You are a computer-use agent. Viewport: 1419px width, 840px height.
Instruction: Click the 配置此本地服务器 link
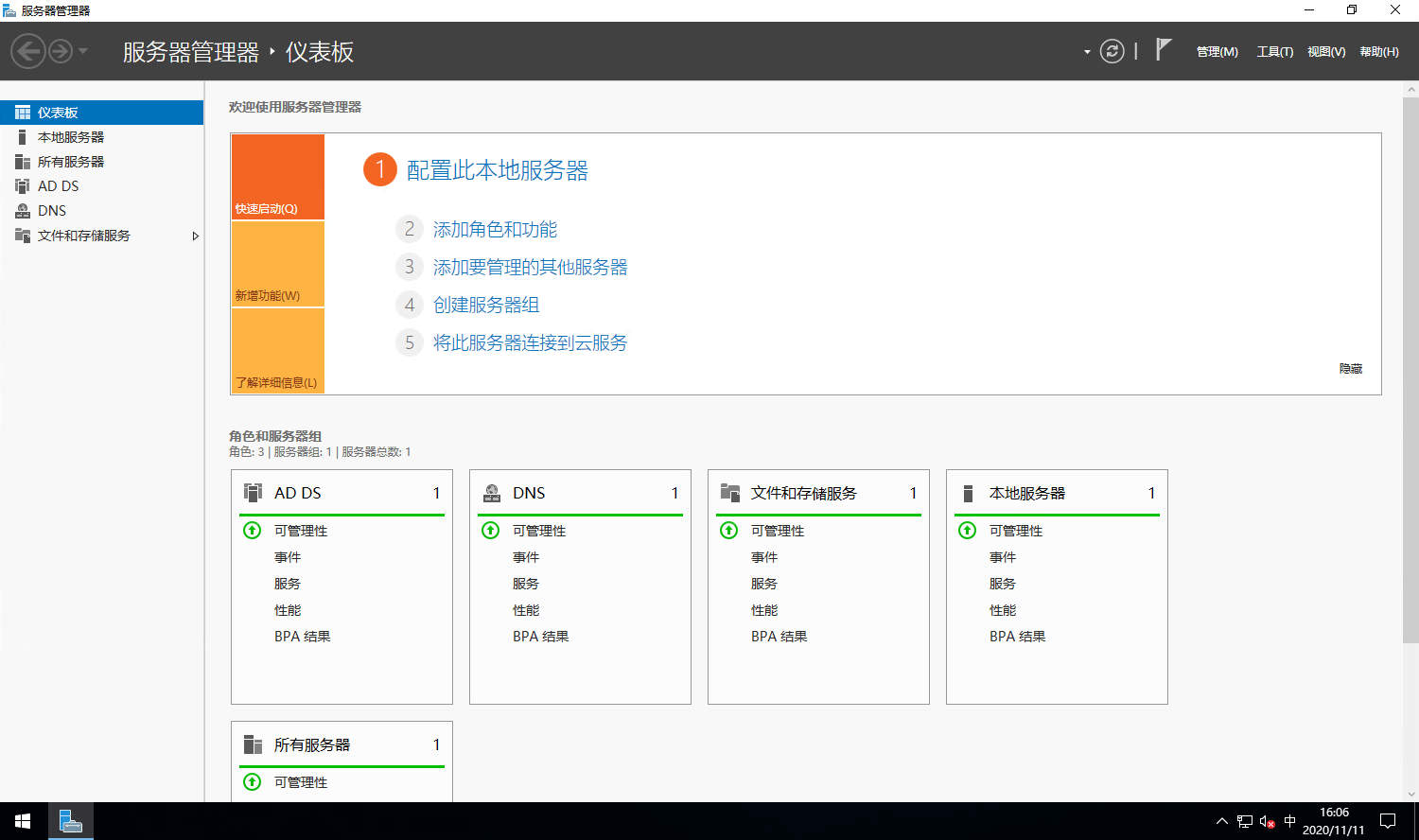click(498, 170)
